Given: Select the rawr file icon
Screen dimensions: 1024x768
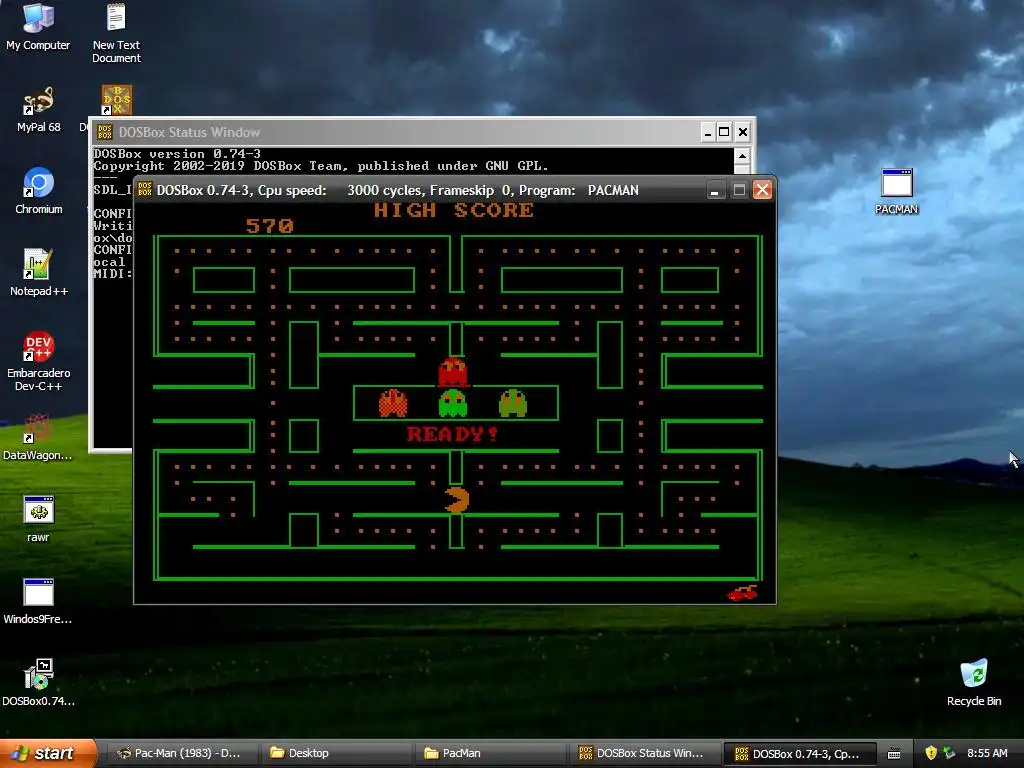Looking at the screenshot, I should [39, 519].
